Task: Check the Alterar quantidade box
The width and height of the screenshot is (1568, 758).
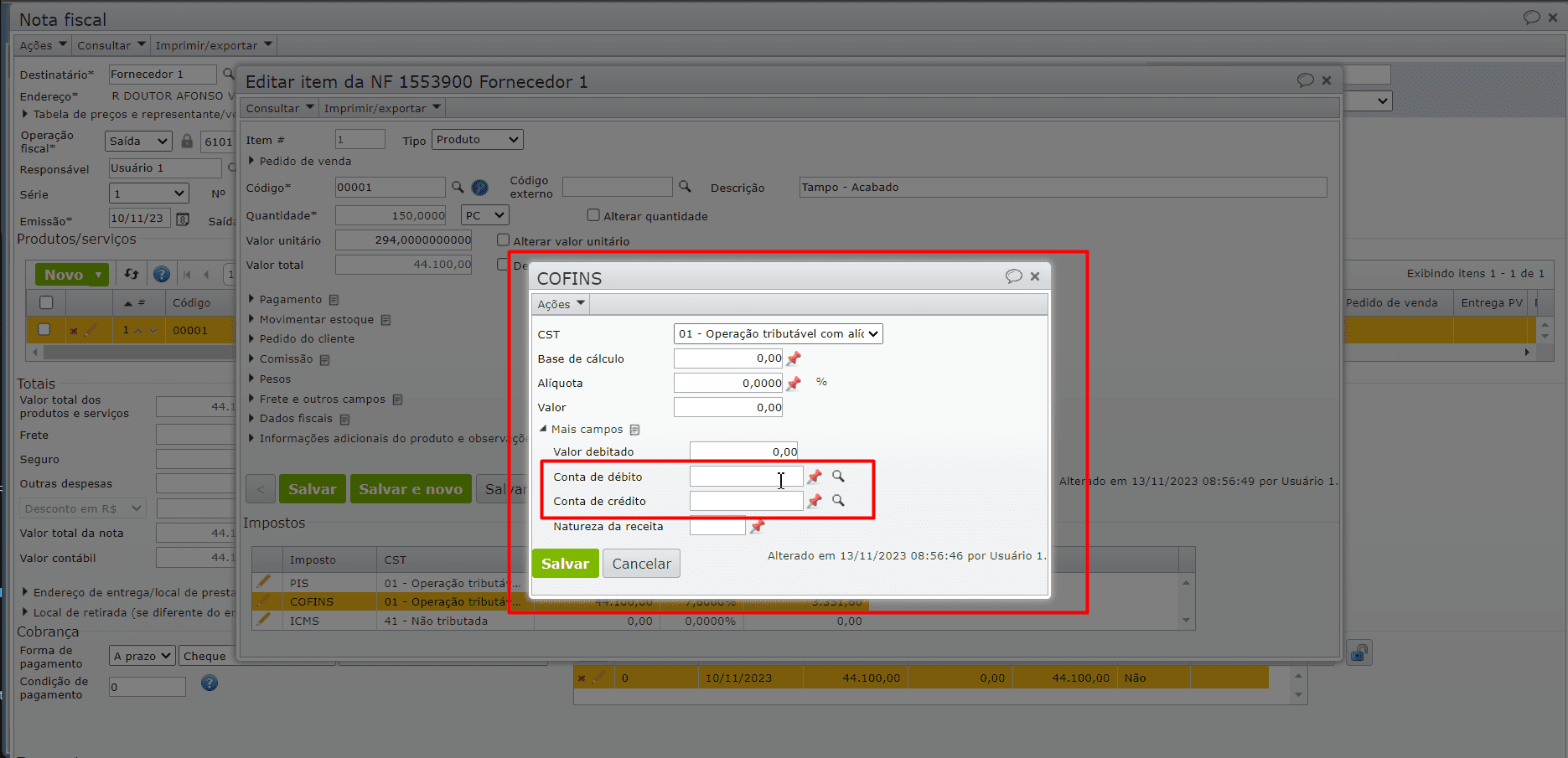Action: point(593,215)
